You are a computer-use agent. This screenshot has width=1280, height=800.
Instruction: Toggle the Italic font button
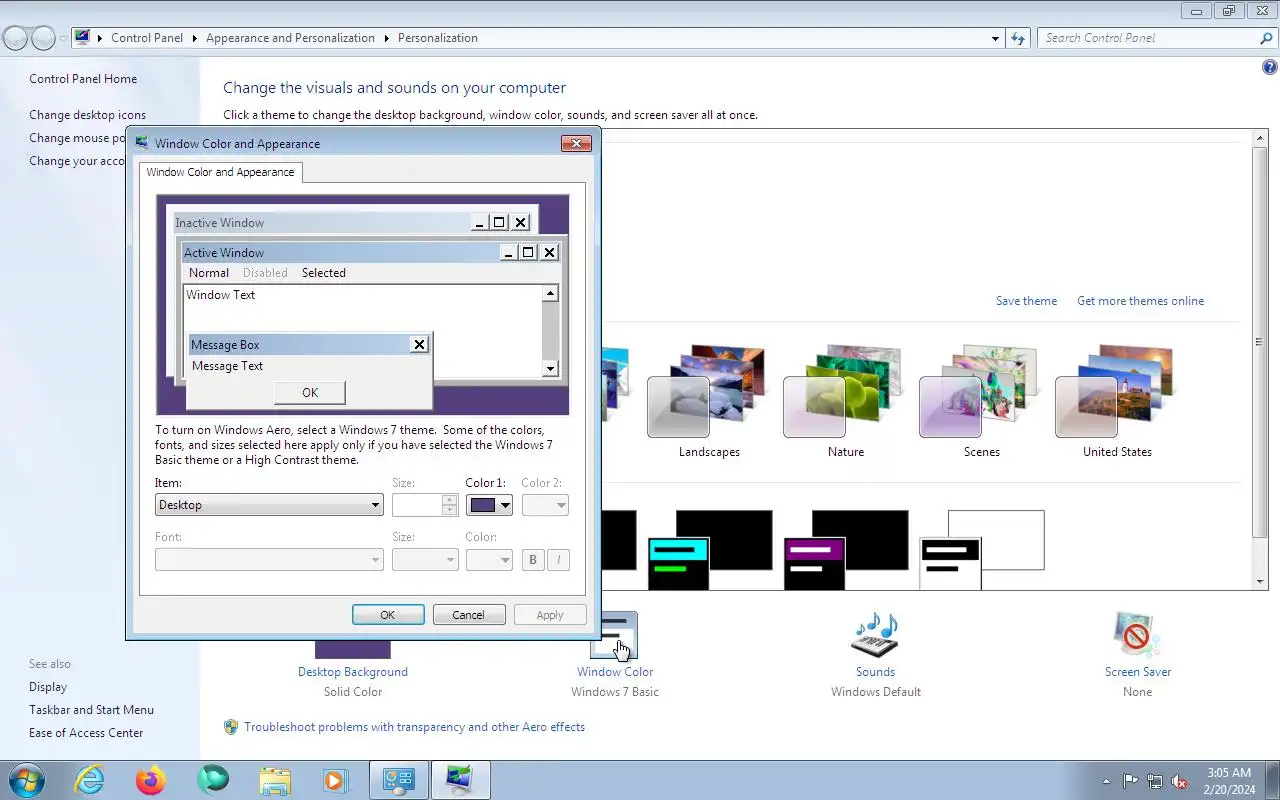click(x=559, y=560)
